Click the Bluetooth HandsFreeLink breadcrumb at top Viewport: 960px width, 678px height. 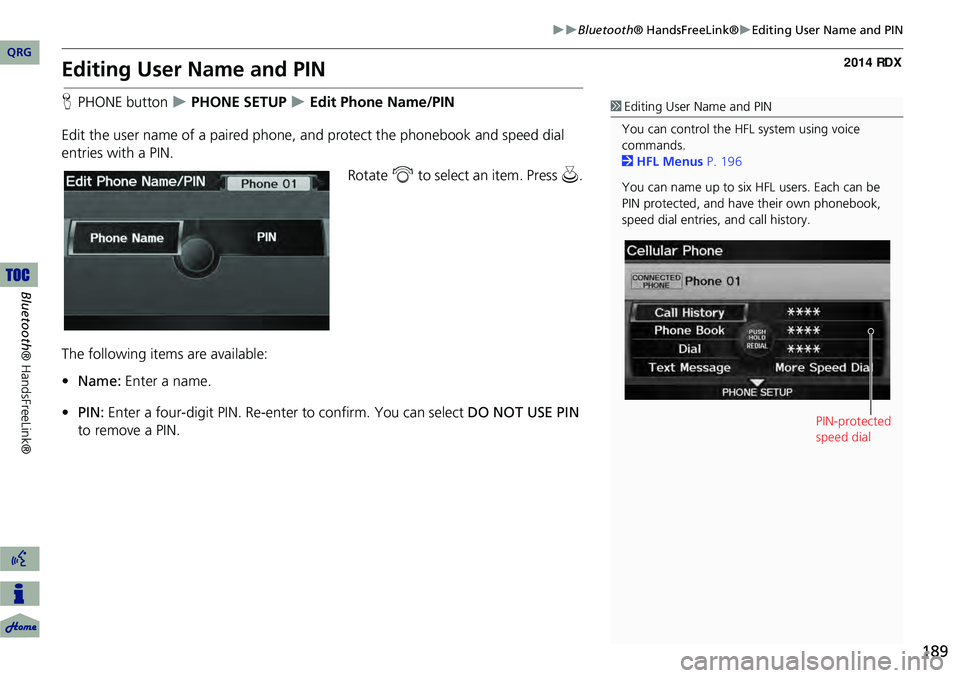pyautogui.click(x=658, y=30)
